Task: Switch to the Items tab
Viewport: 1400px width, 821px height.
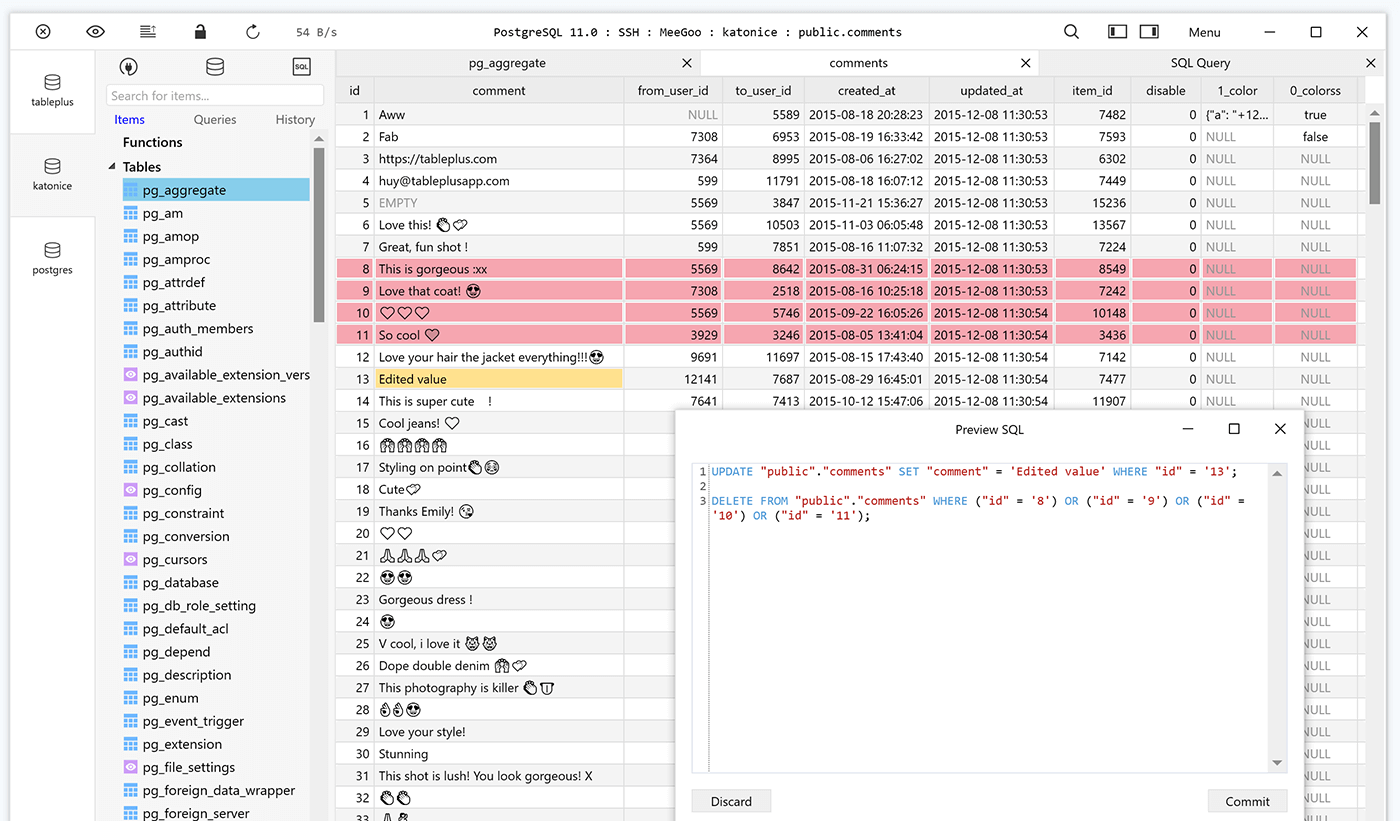Action: [x=130, y=120]
